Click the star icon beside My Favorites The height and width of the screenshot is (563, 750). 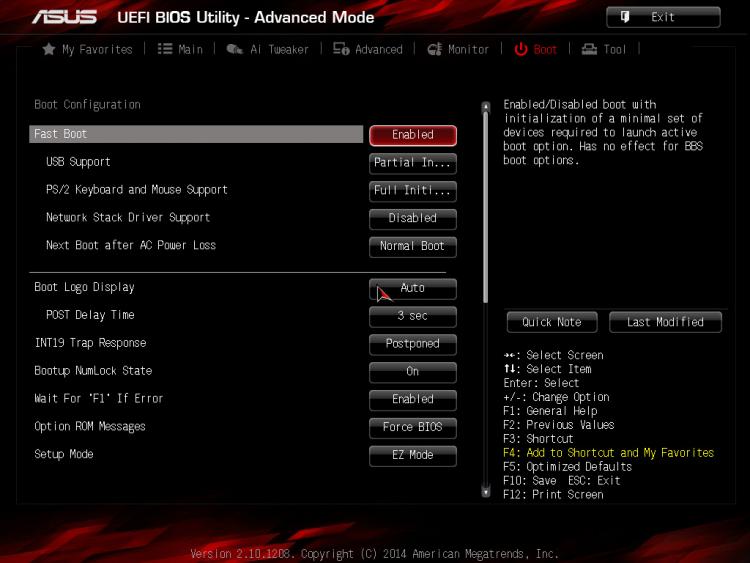point(49,49)
